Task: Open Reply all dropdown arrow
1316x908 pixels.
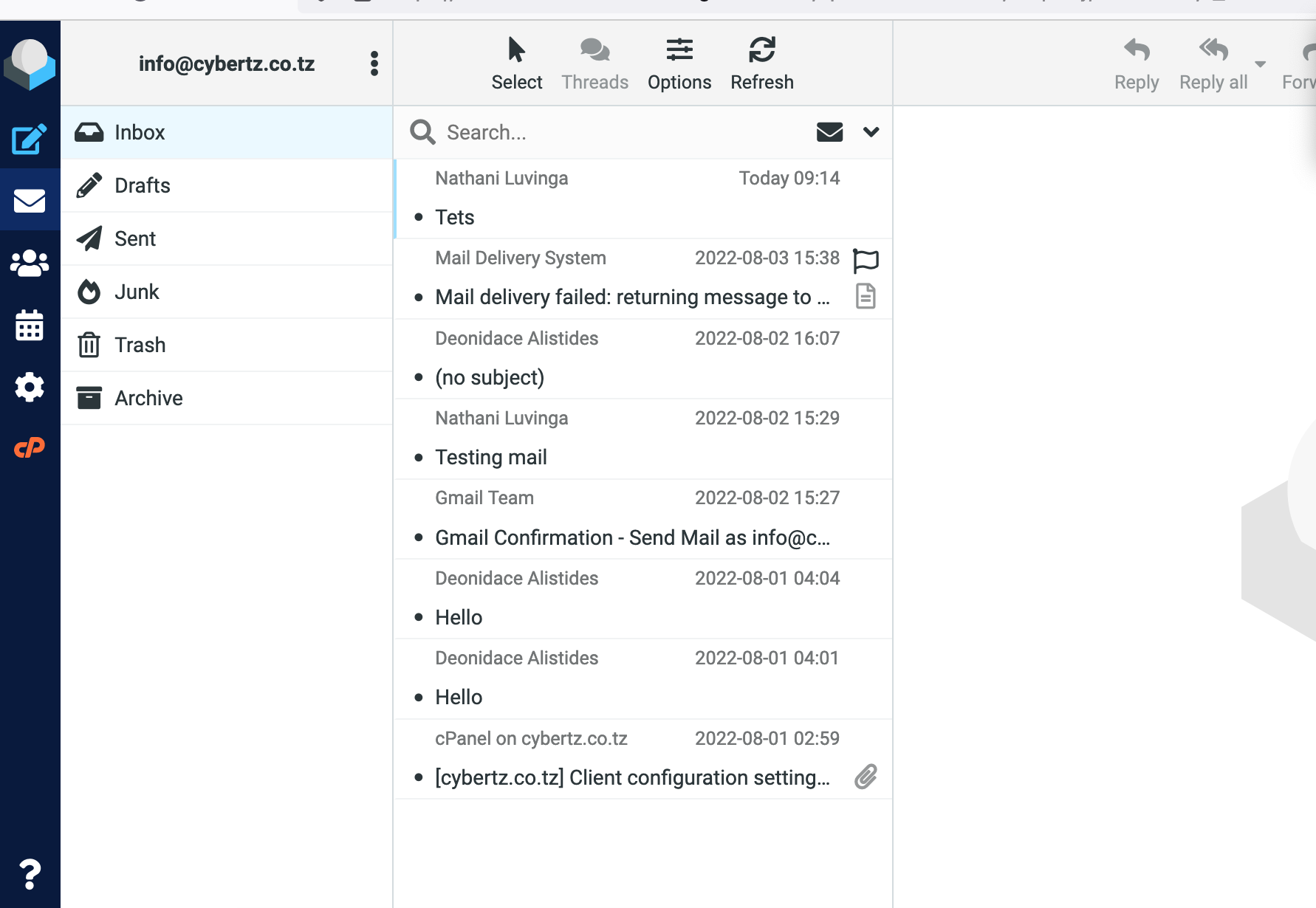Action: [1261, 64]
